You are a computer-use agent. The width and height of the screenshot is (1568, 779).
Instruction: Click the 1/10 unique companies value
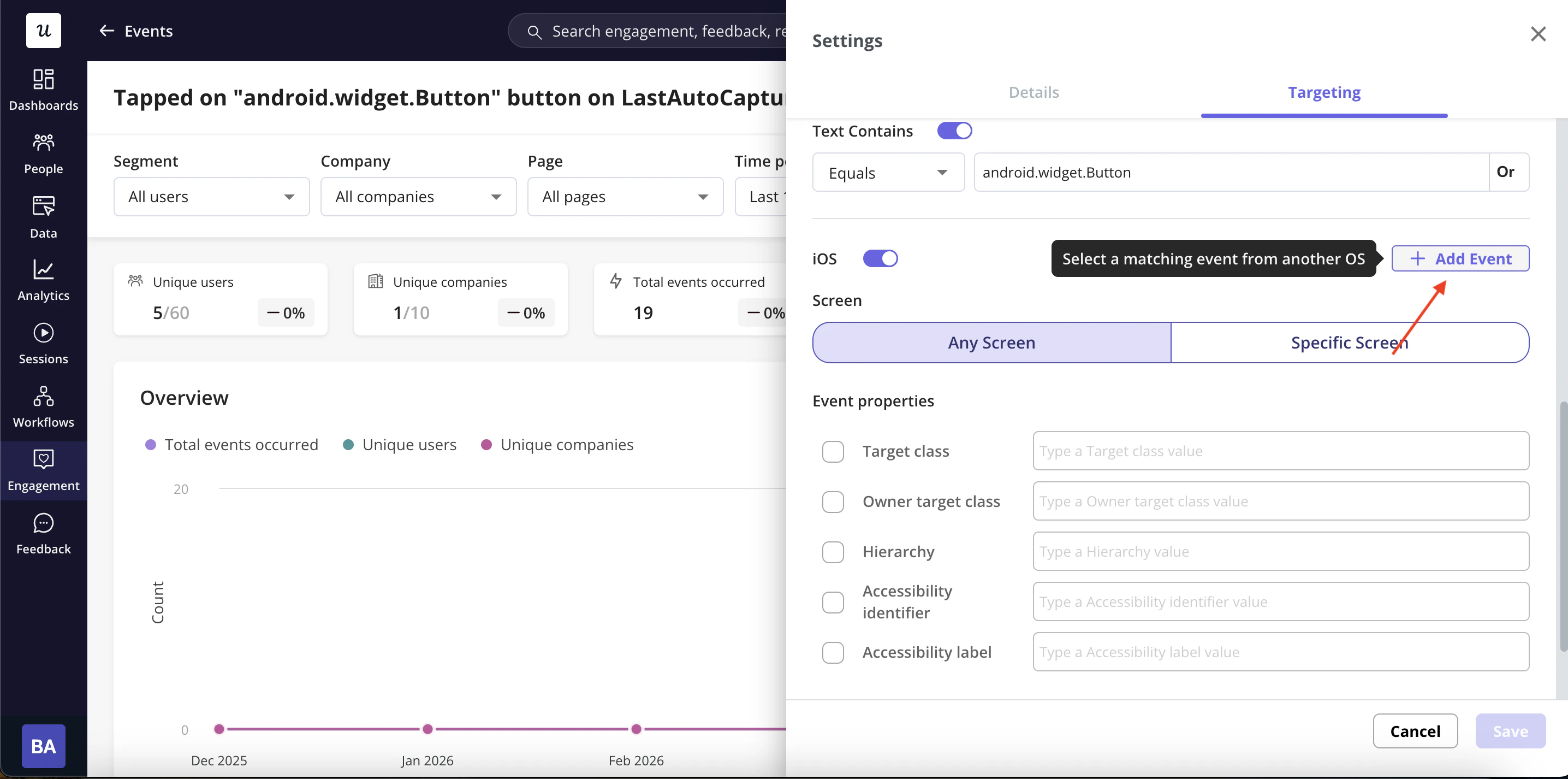pyautogui.click(x=412, y=313)
